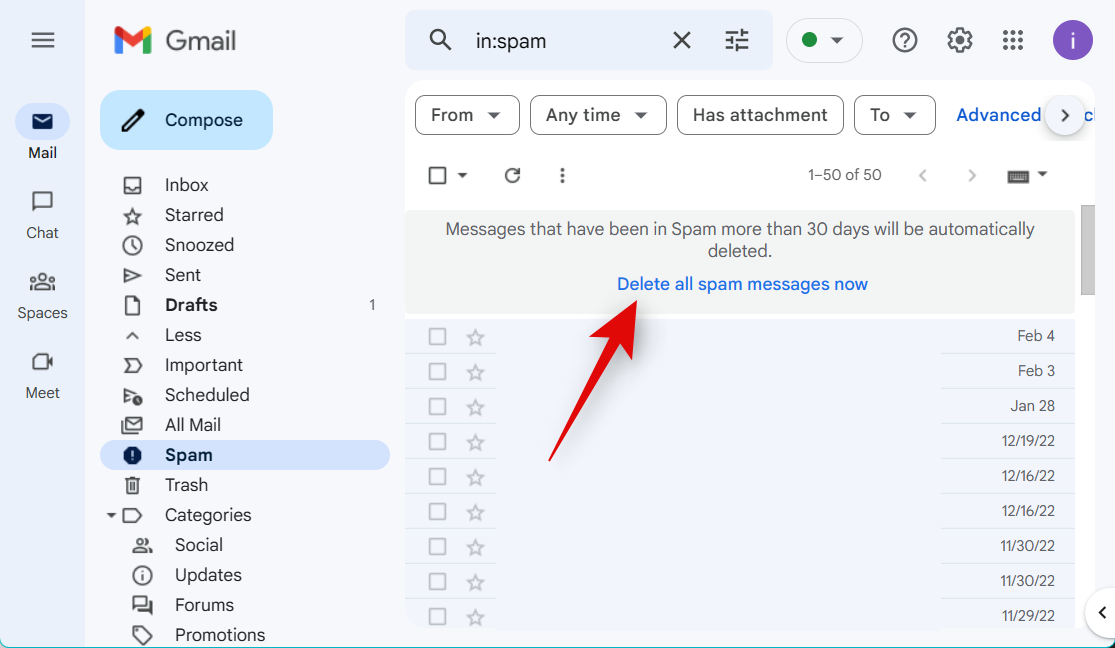This screenshot has height=648, width=1115.
Task: Switch to Chat in the side rail
Action: tap(43, 215)
